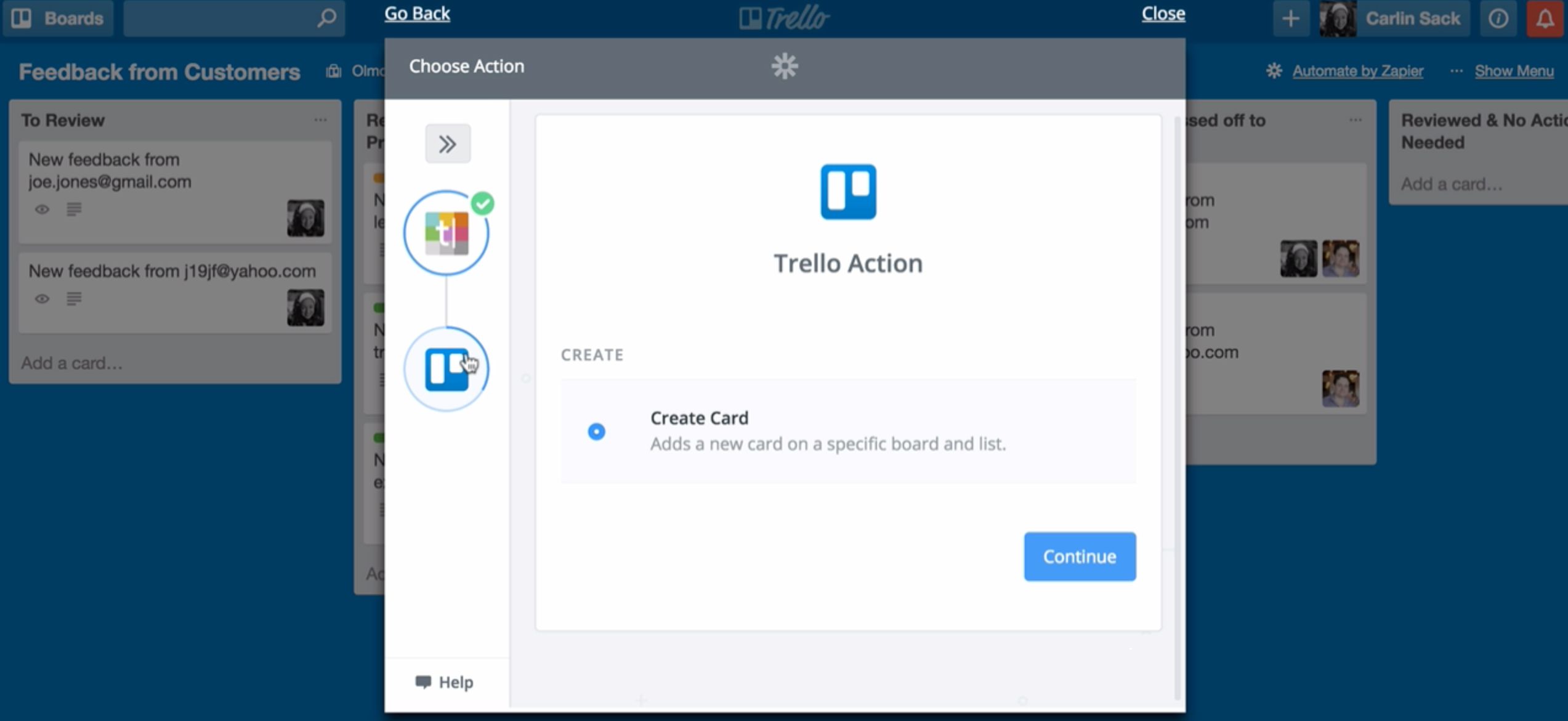Open the Boards menu
The height and width of the screenshot is (721, 1568).
click(59, 18)
